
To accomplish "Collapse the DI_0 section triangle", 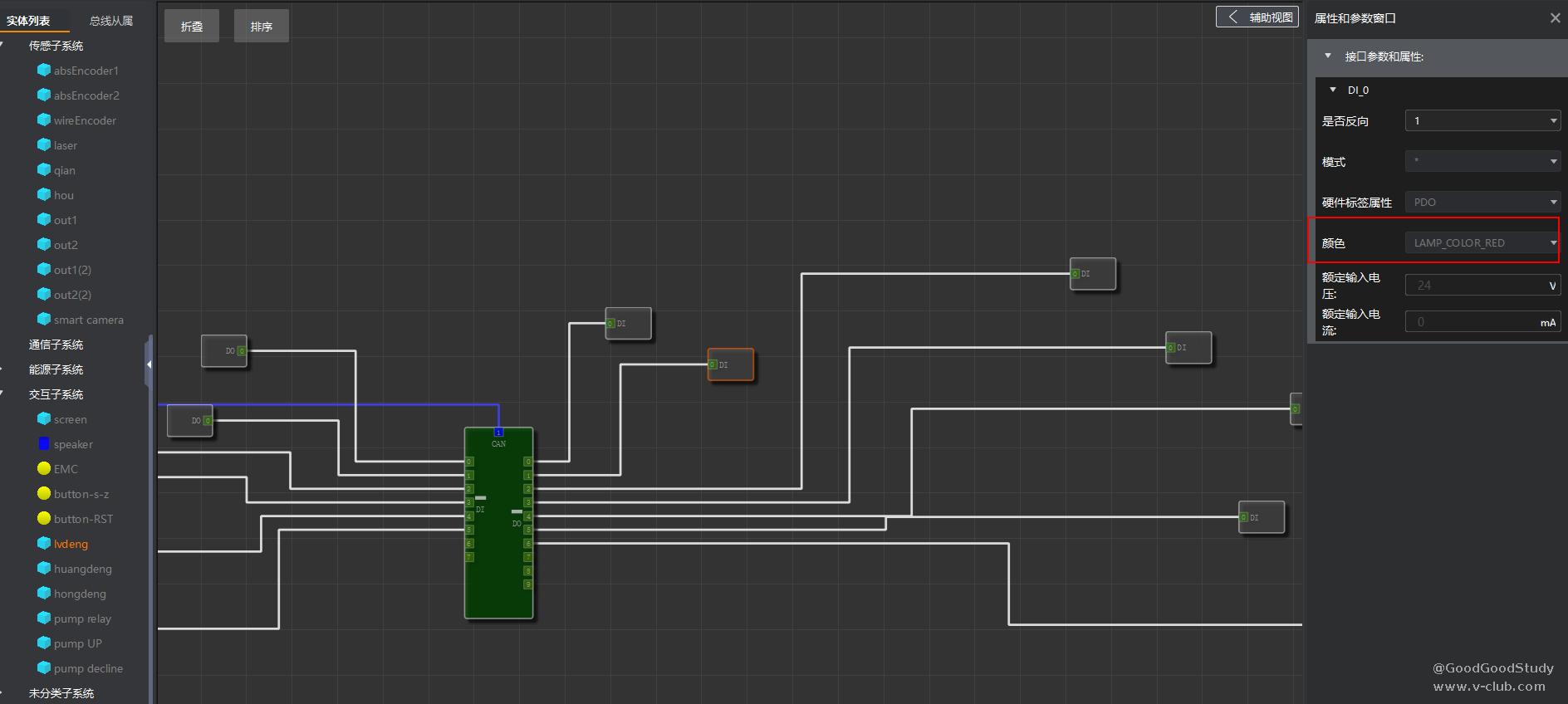I will 1333,90.
